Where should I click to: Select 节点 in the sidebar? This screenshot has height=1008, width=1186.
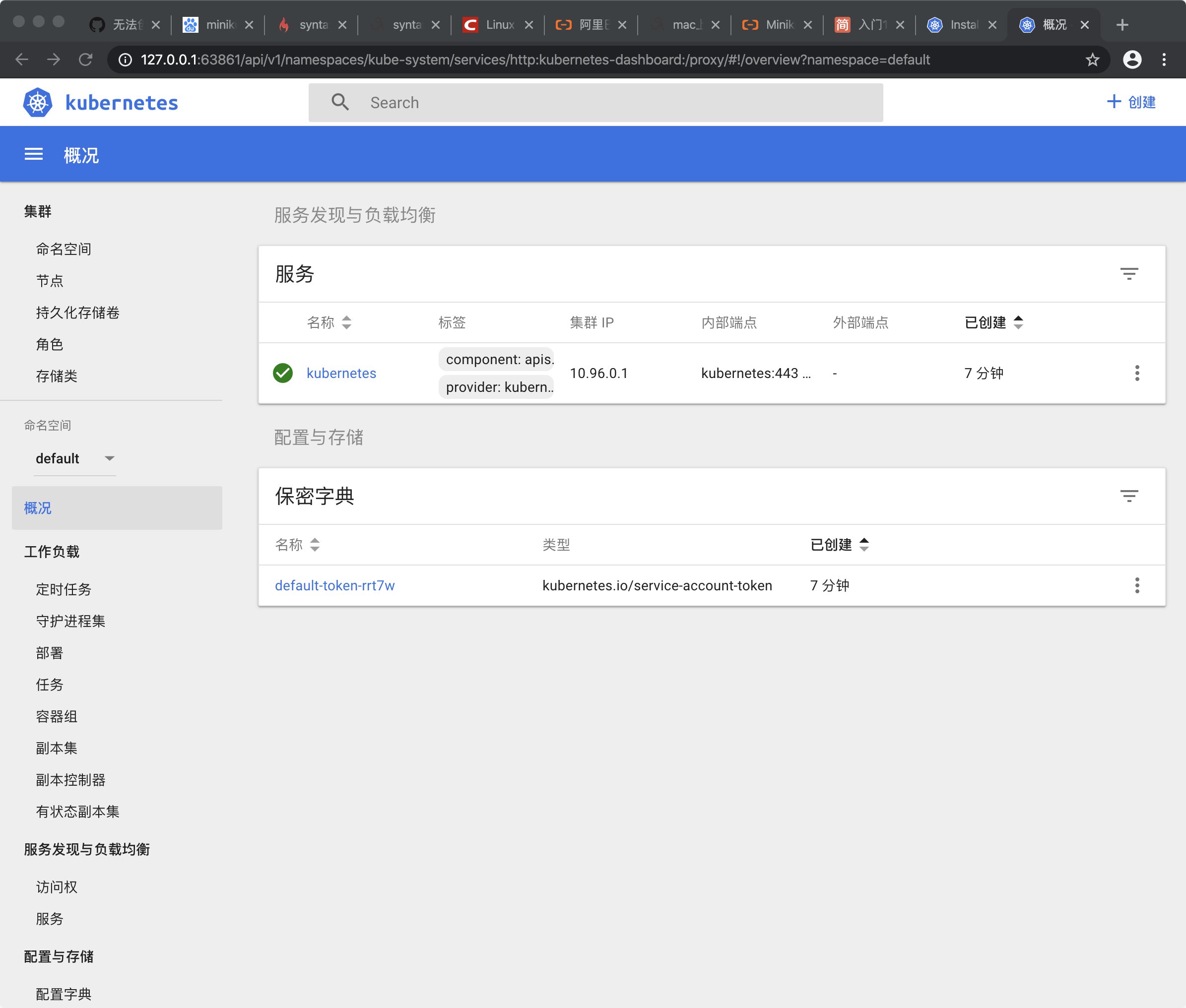pos(50,281)
